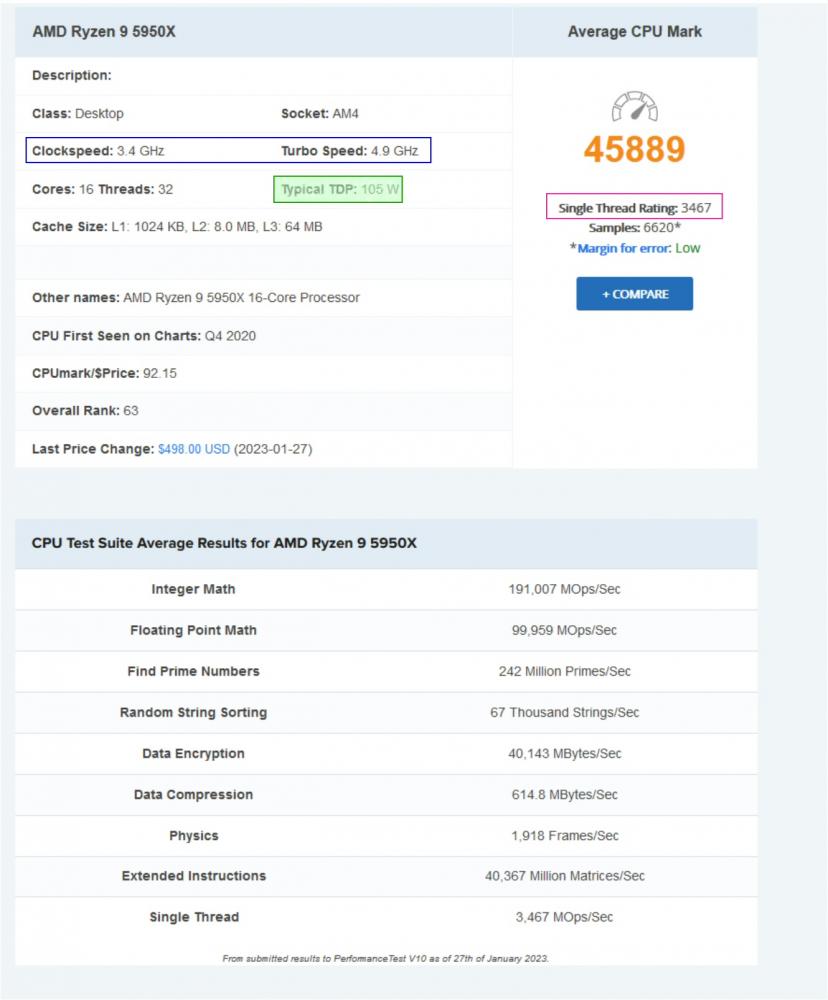This screenshot has height=1000, width=828.
Task: Click the + COMPARE button
Action: pyautogui.click(x=635, y=294)
